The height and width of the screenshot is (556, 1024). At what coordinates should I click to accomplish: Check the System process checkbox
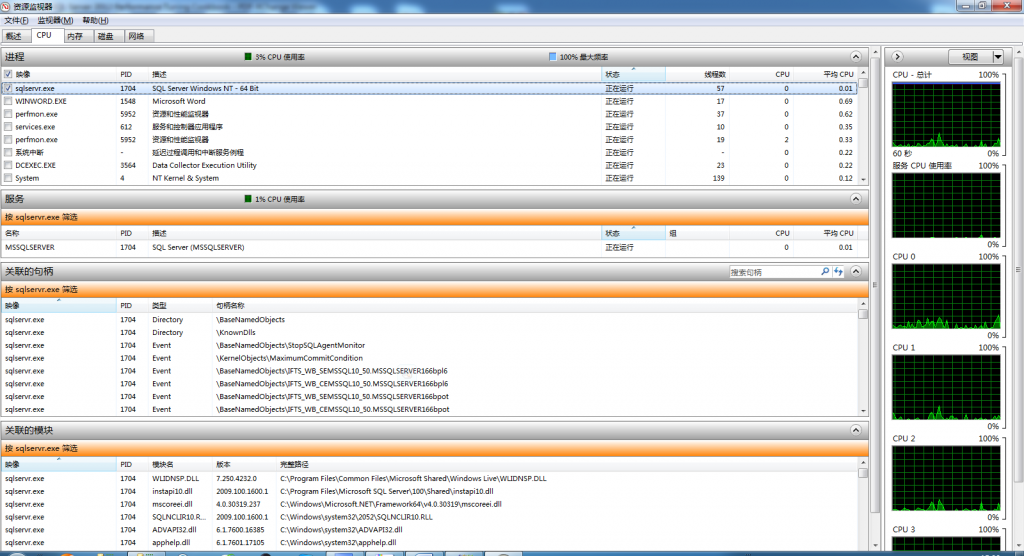(8, 178)
